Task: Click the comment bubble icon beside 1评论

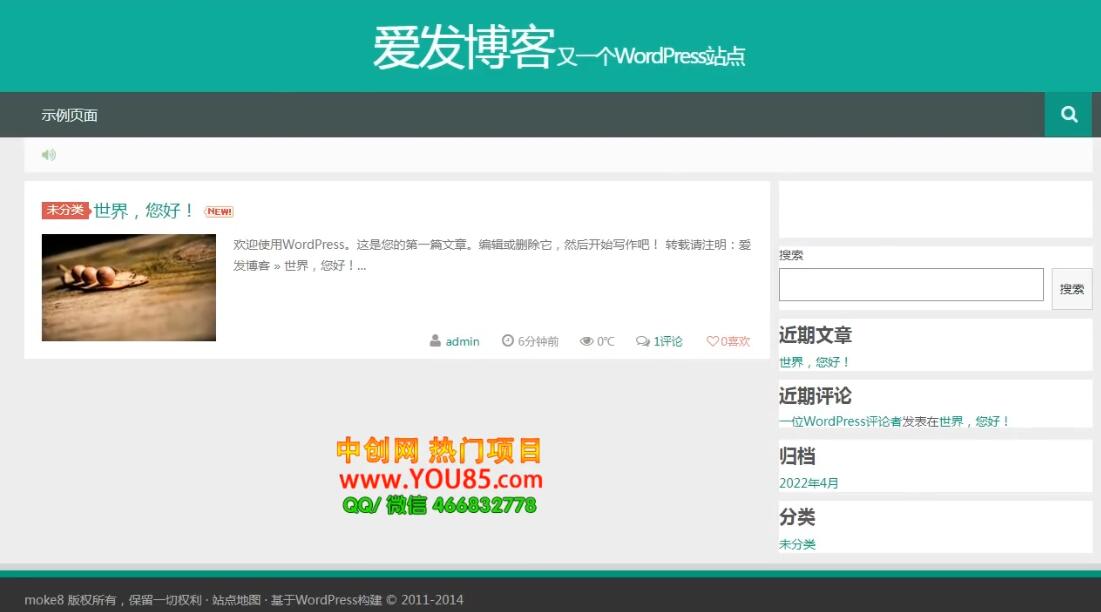Action: point(641,340)
